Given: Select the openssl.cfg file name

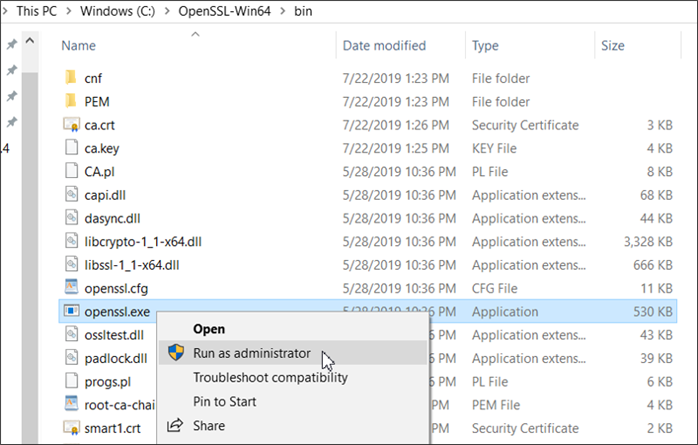Looking at the screenshot, I should [116, 288].
